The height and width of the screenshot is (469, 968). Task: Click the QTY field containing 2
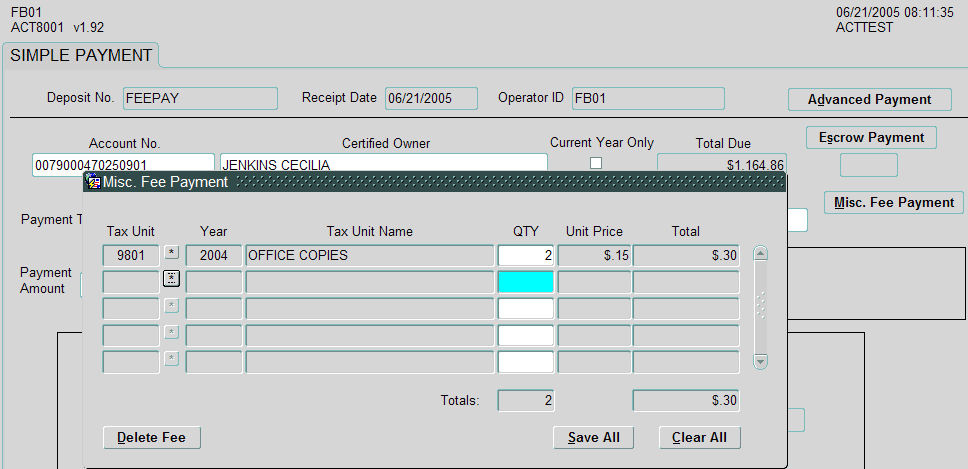click(525, 255)
